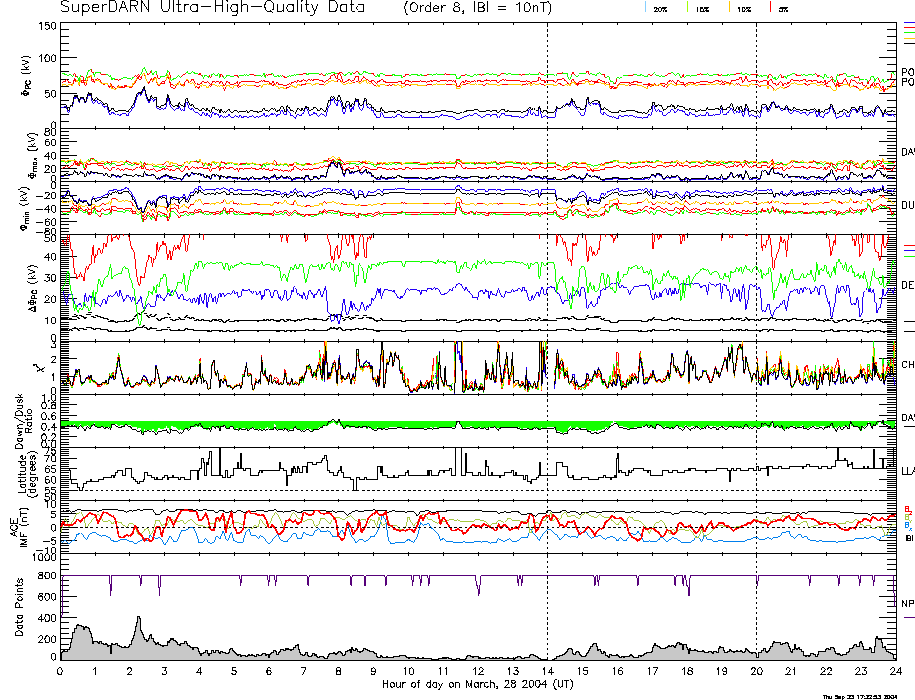
Task: Pick the light blue 20% legend marker
Action: point(645,7)
